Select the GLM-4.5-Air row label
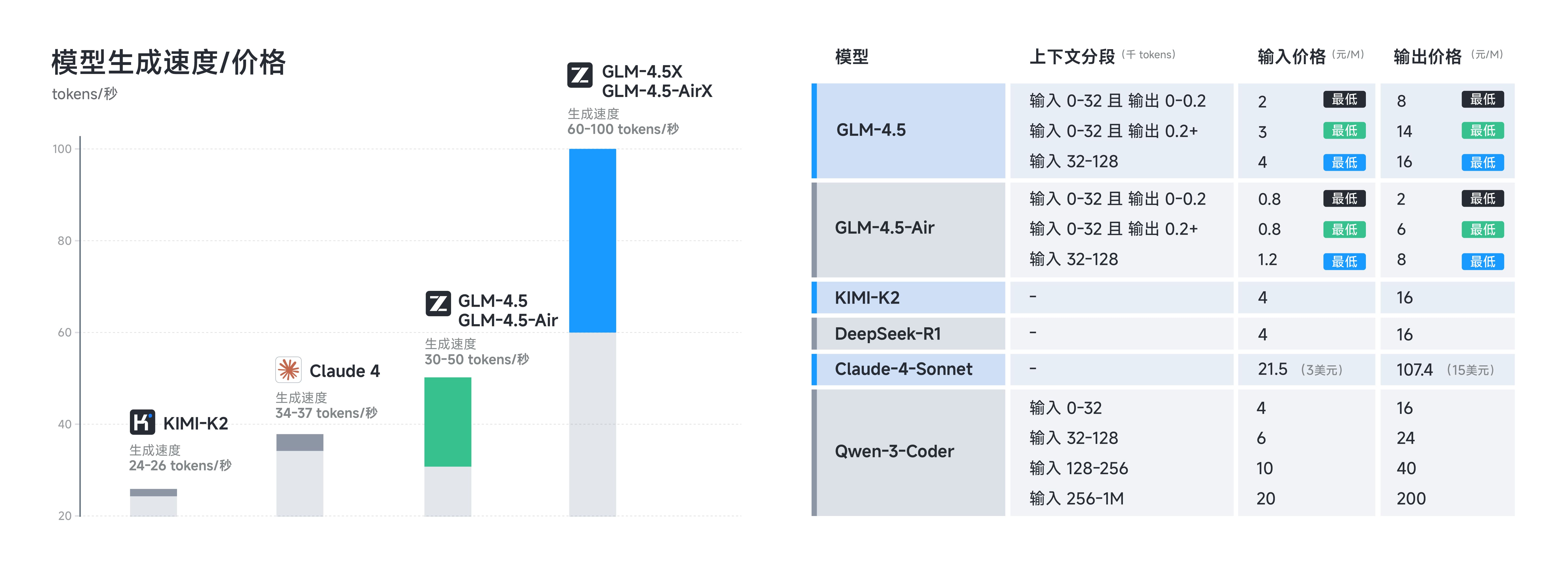The image size is (1568, 567). [885, 228]
